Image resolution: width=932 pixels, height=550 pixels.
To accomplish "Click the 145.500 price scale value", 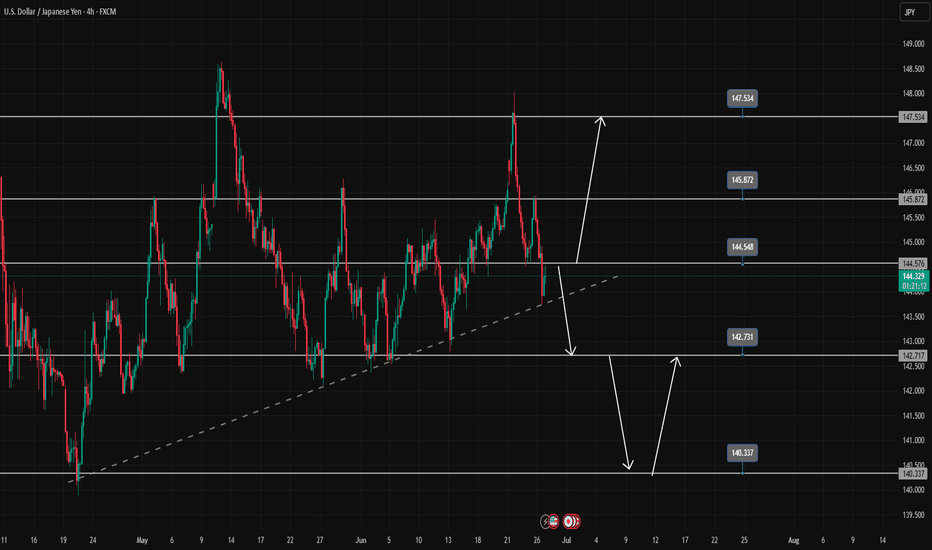I will [x=914, y=218].
